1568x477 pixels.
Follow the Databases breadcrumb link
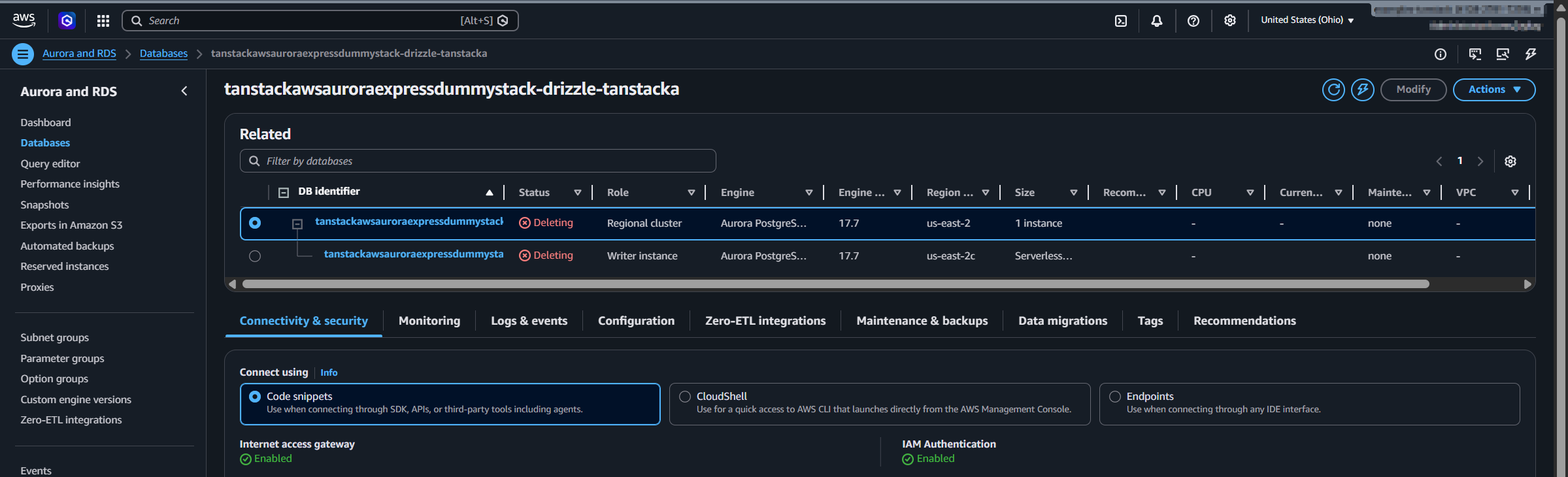[x=163, y=54]
